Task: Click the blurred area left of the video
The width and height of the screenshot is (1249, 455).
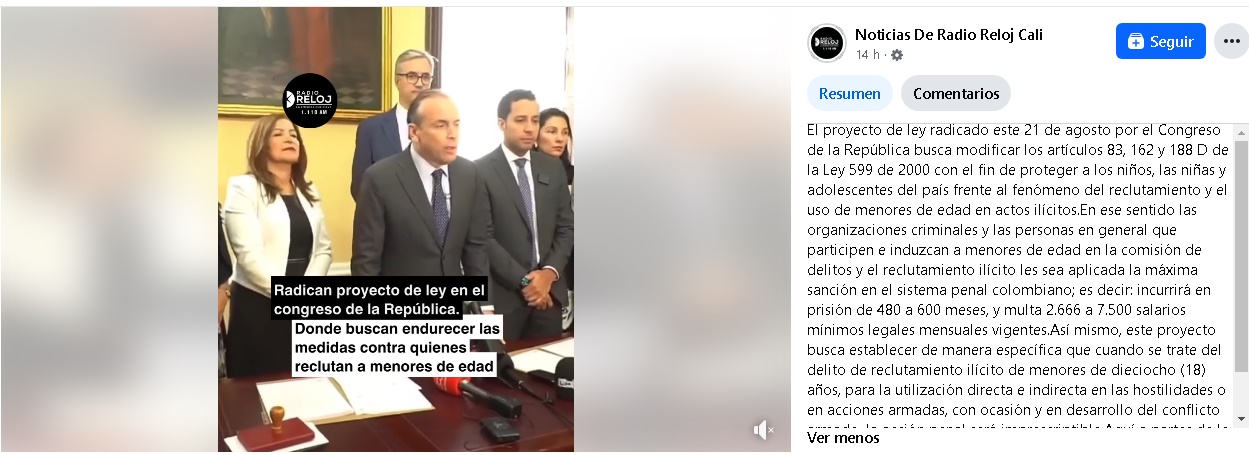Action: 110,228
